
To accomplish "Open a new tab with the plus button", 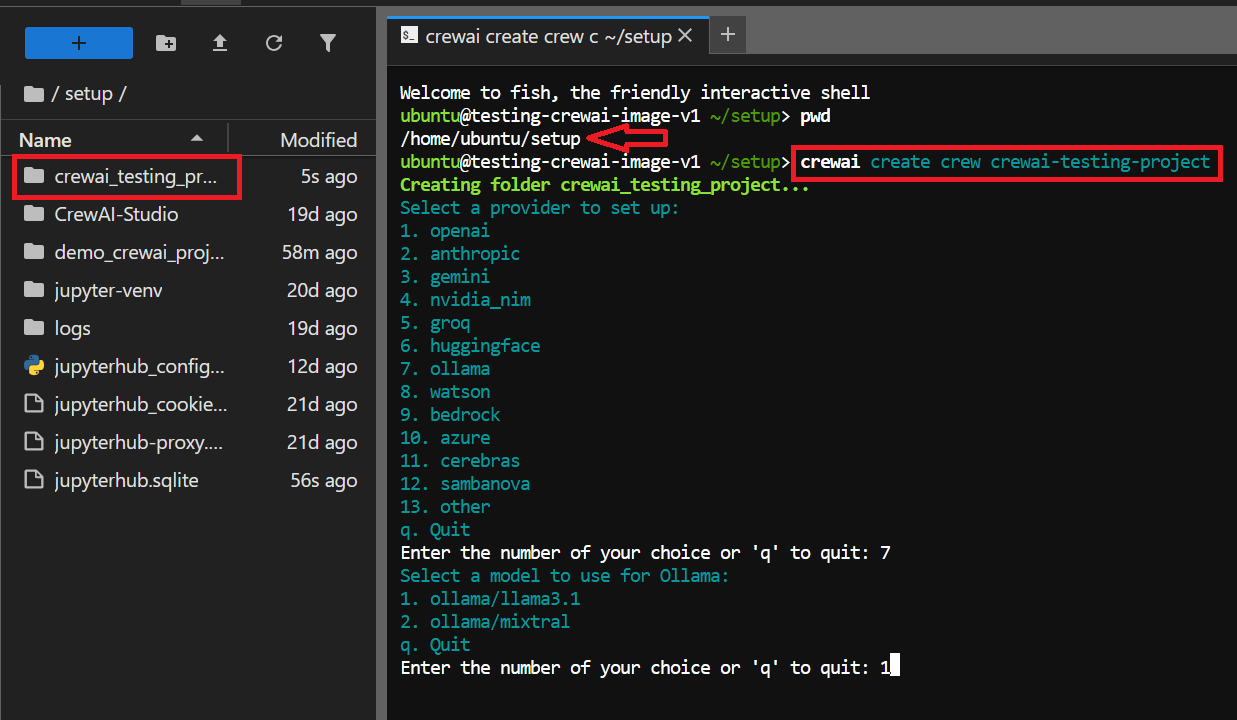I will point(728,35).
